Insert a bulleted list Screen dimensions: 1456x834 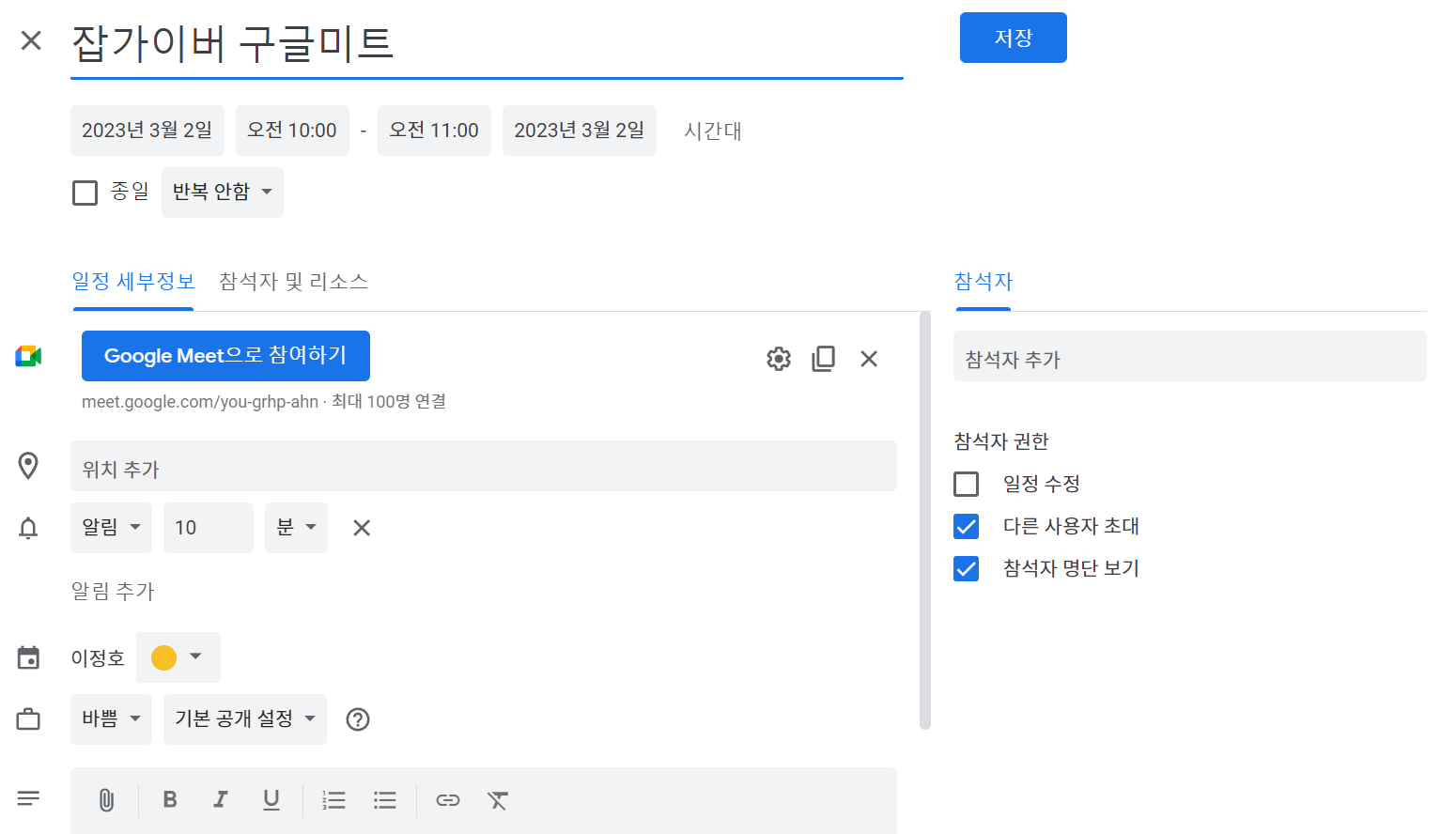pyautogui.click(x=384, y=800)
